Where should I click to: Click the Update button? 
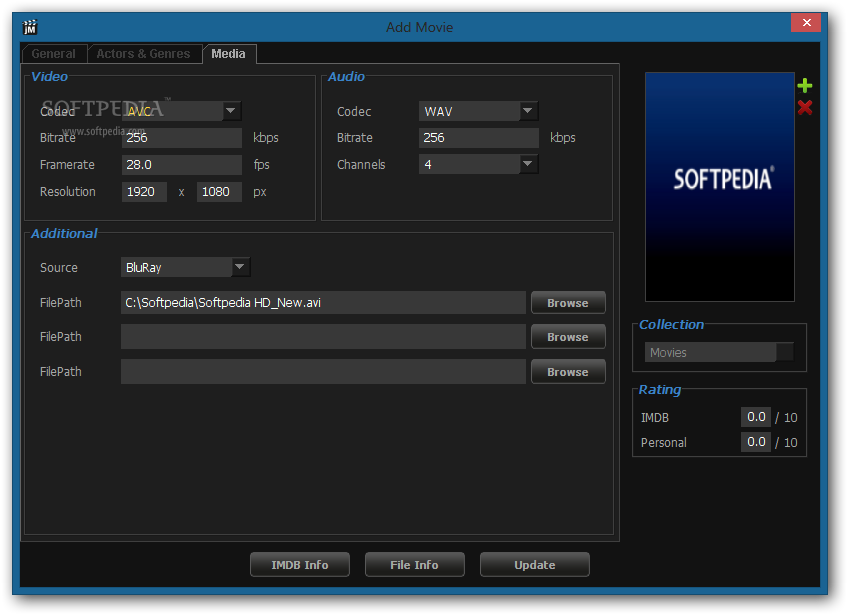pos(534,565)
